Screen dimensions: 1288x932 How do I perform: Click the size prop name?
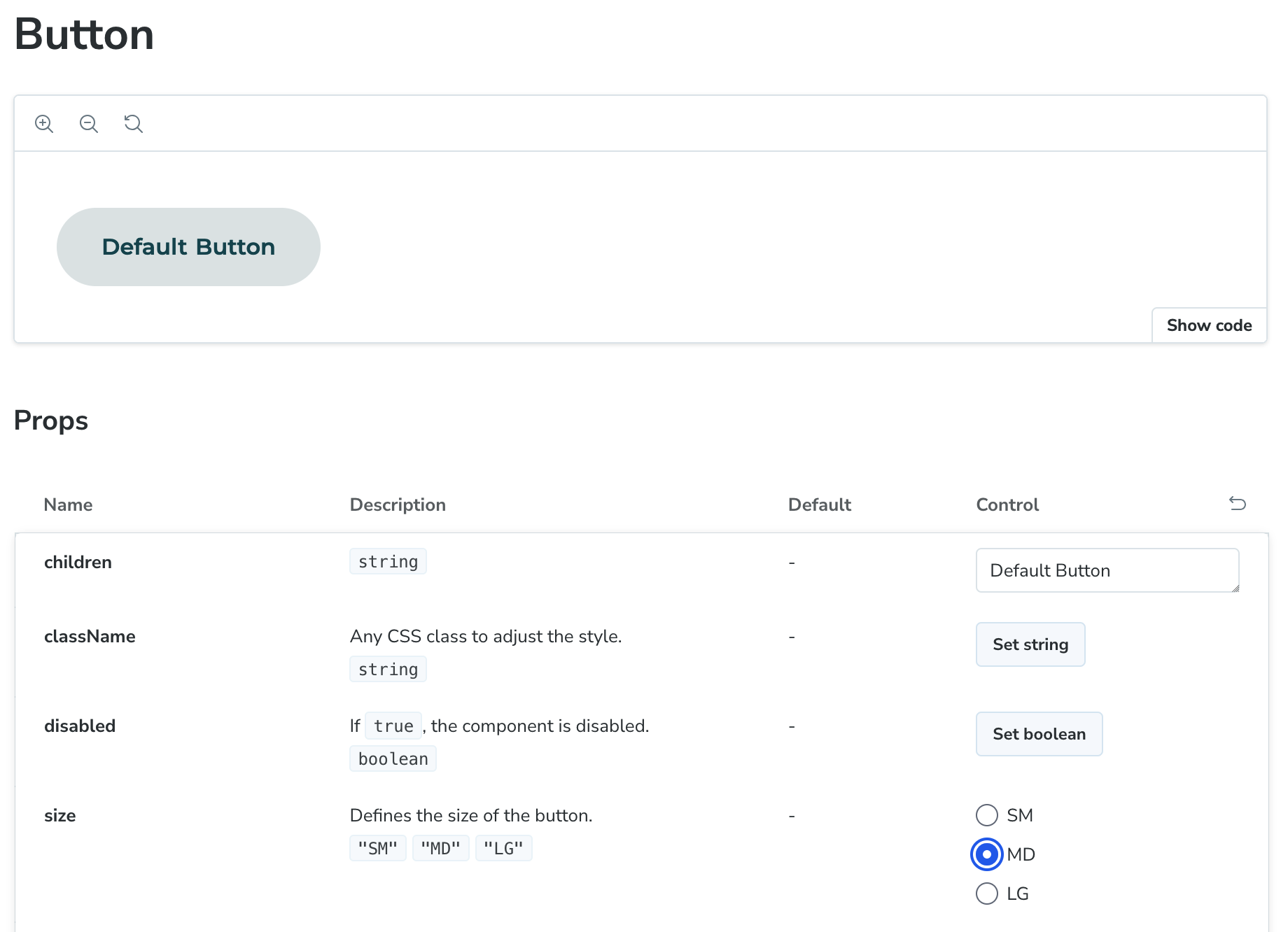[x=60, y=815]
